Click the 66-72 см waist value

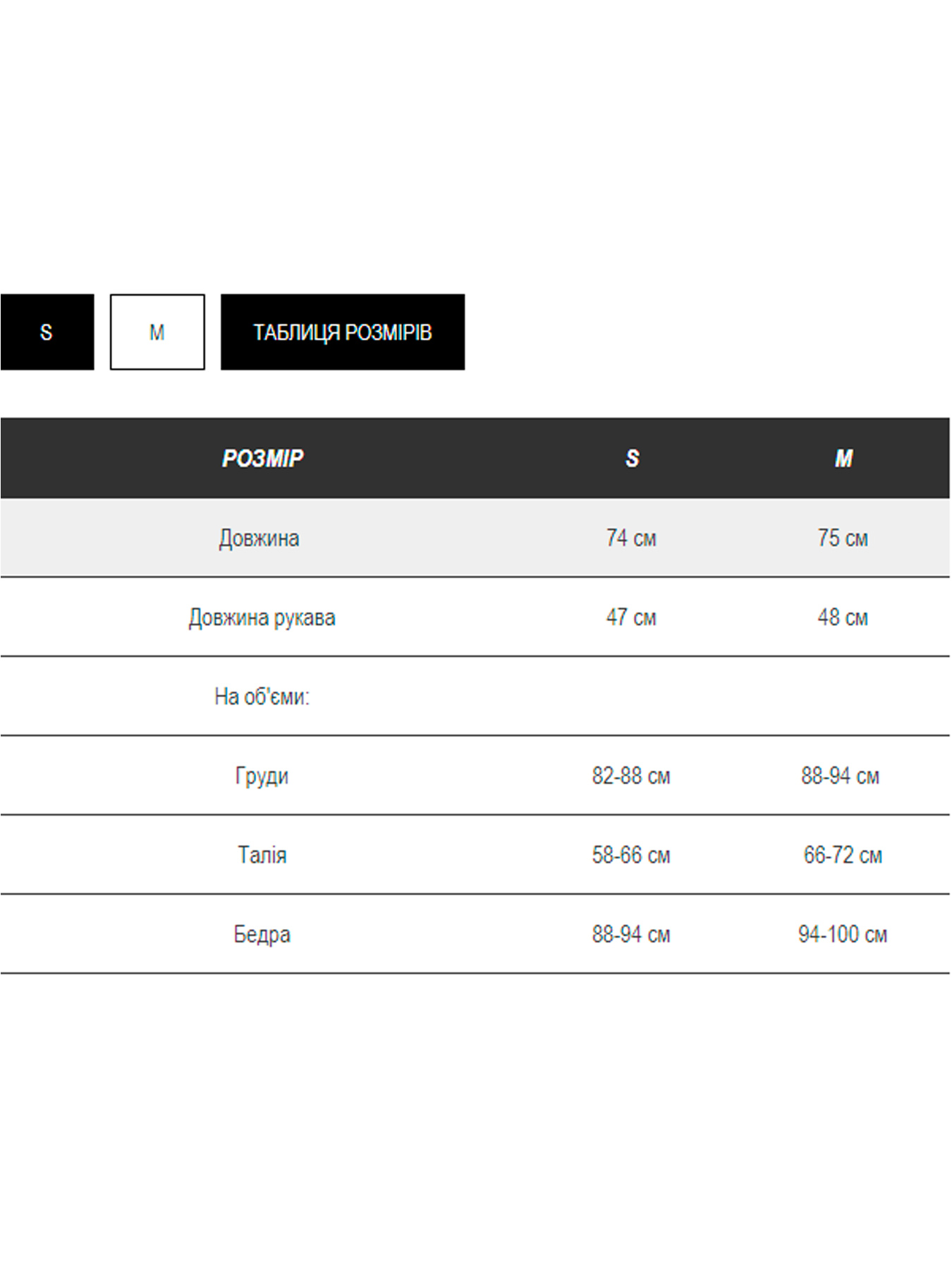tap(843, 855)
